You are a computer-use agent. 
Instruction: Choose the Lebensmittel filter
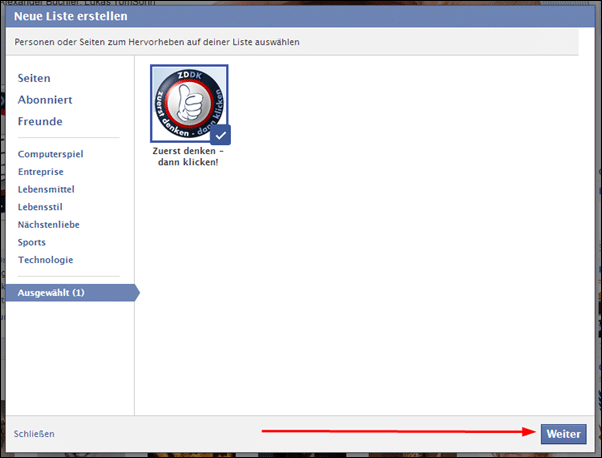[x=46, y=189]
